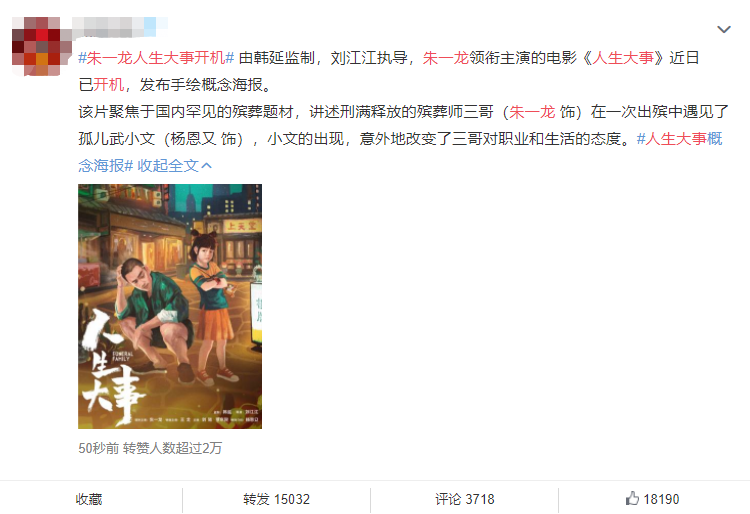Click 朱一龙 饰 cast name link
Image resolution: width=750 pixels, height=514 pixels.
pos(532,112)
